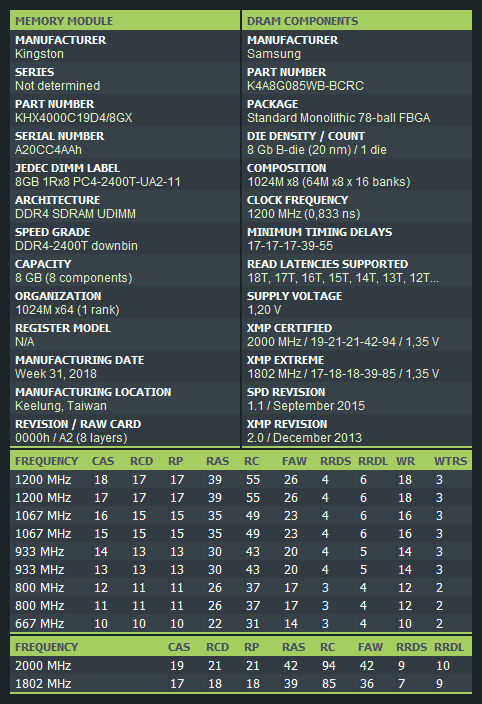Image resolution: width=482 pixels, height=704 pixels.
Task: Select the 1067 MHz row with CAS 15
Action: coord(241,533)
